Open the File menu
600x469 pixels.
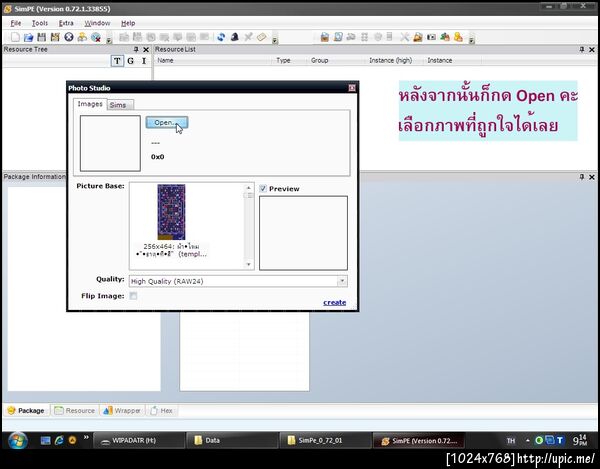pyautogui.click(x=16, y=23)
